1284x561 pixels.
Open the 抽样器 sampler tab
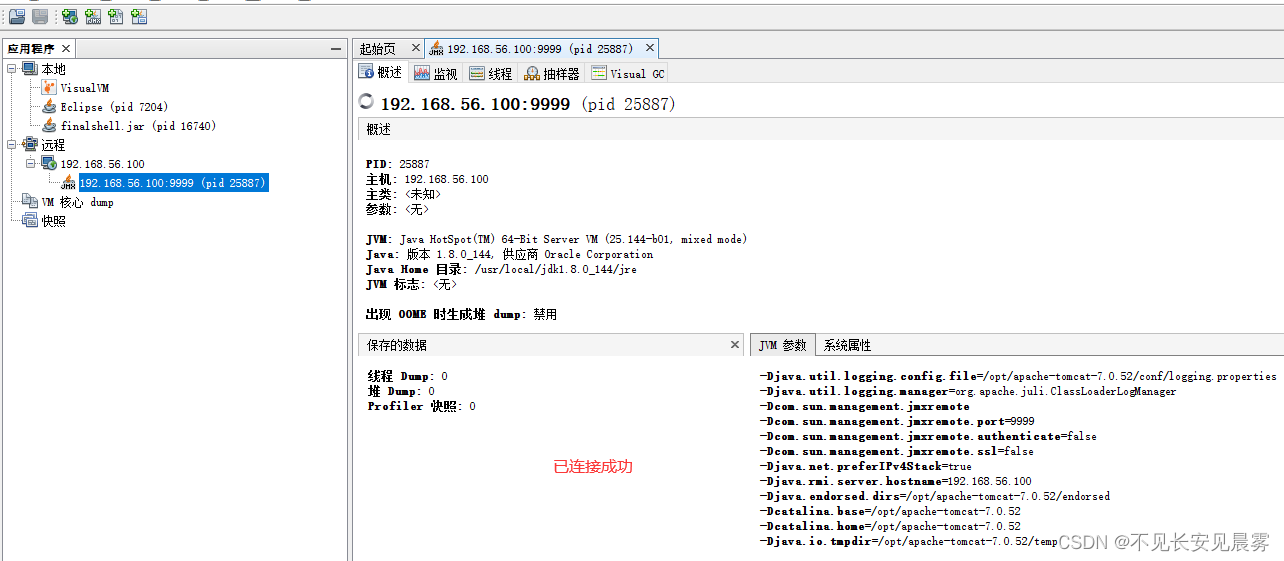[551, 74]
